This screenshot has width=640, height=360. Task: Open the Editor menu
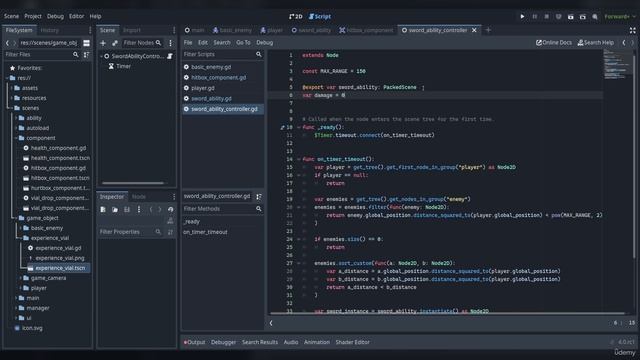click(76, 16)
